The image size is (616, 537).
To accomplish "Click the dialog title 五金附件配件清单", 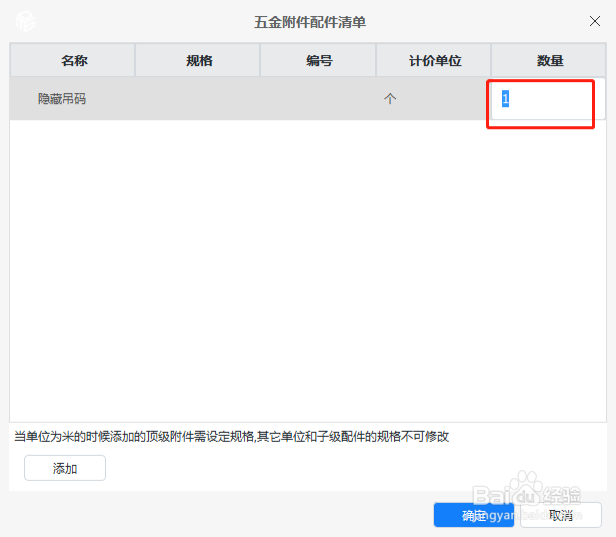I will click(310, 22).
